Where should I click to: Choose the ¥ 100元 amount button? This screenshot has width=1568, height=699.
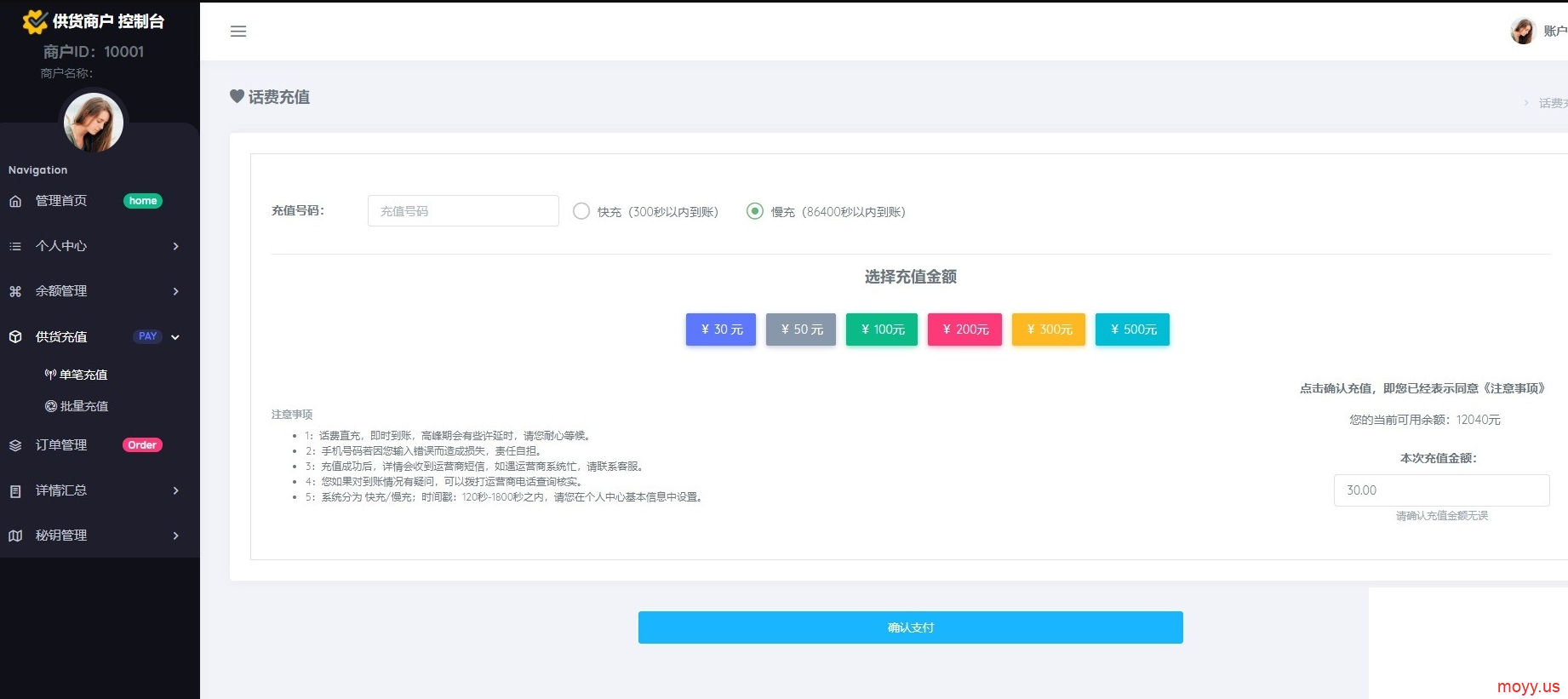tap(882, 329)
